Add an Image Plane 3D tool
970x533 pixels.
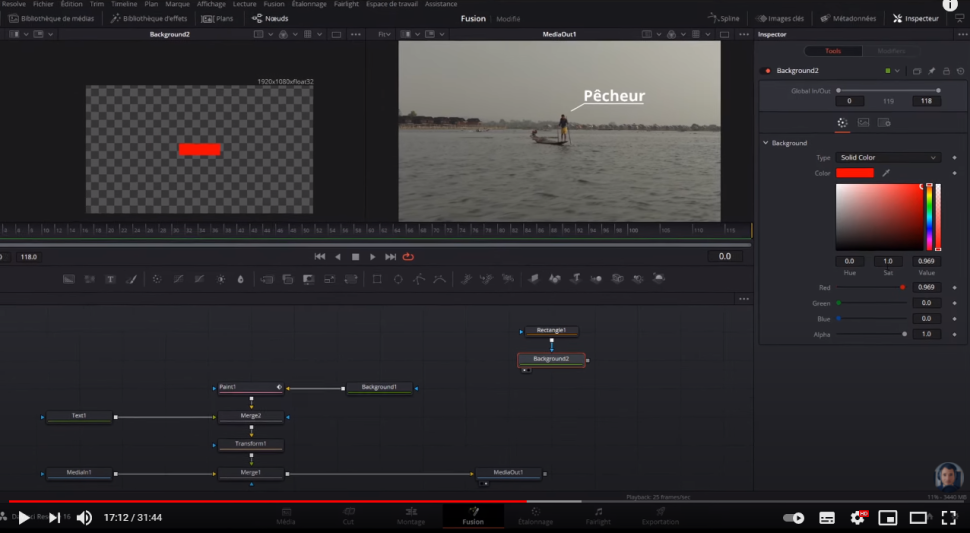point(534,279)
